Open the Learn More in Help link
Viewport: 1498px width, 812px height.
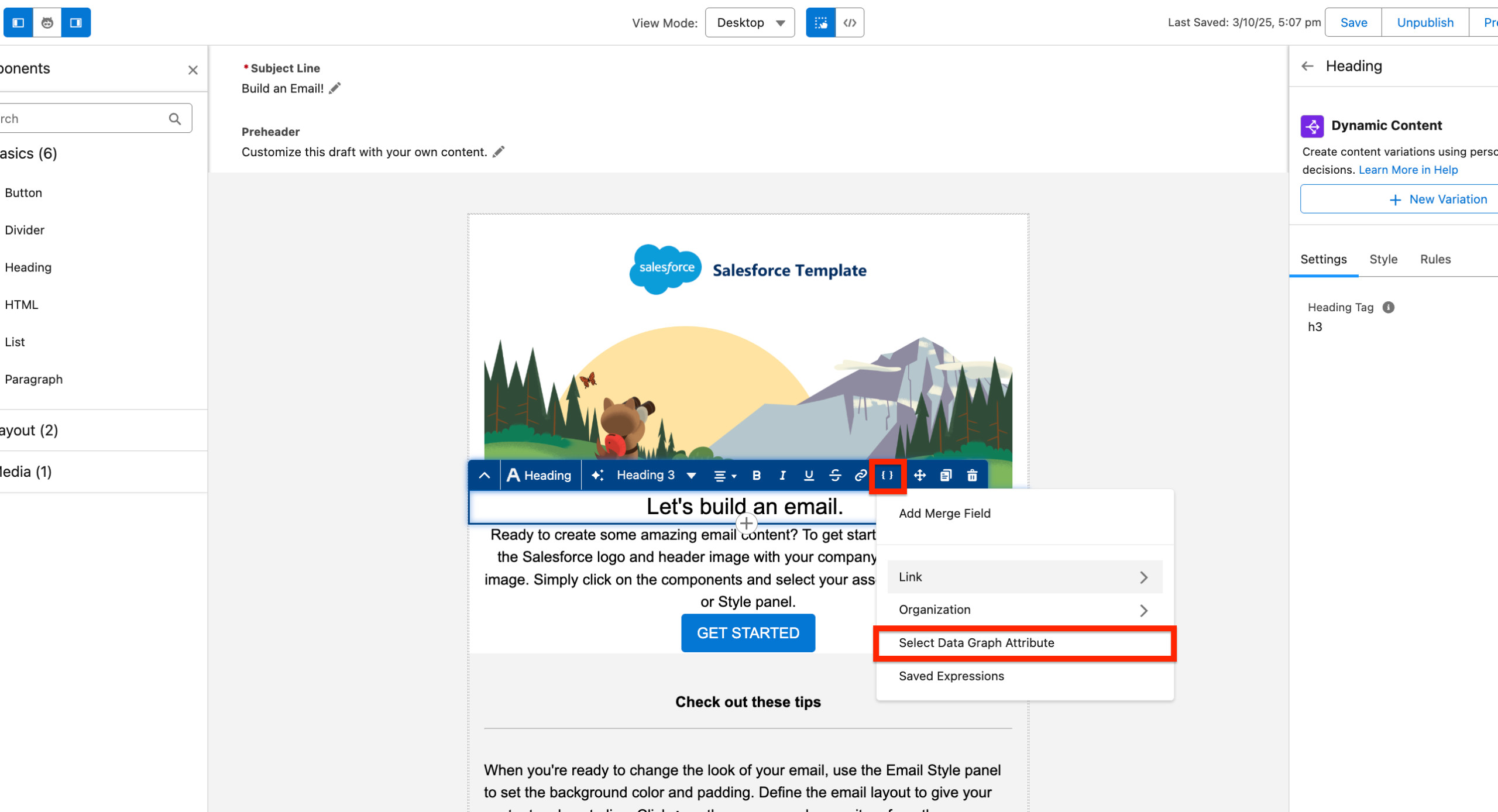pyautogui.click(x=1408, y=170)
